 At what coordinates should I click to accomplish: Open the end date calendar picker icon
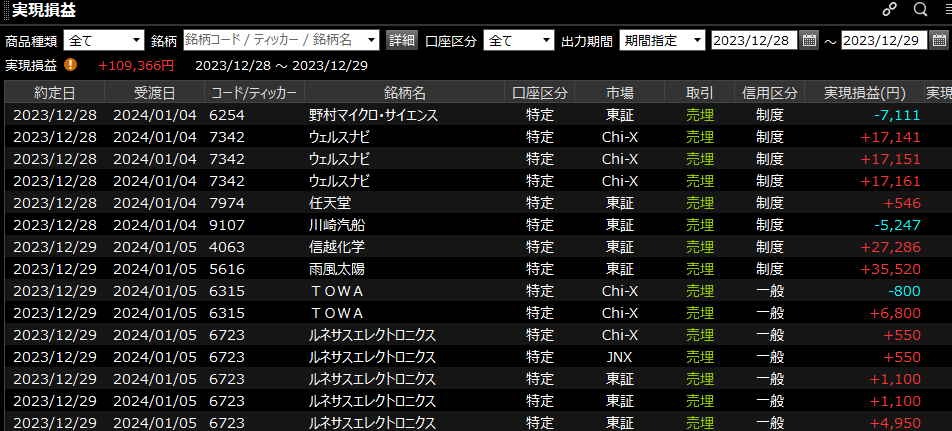point(938,41)
